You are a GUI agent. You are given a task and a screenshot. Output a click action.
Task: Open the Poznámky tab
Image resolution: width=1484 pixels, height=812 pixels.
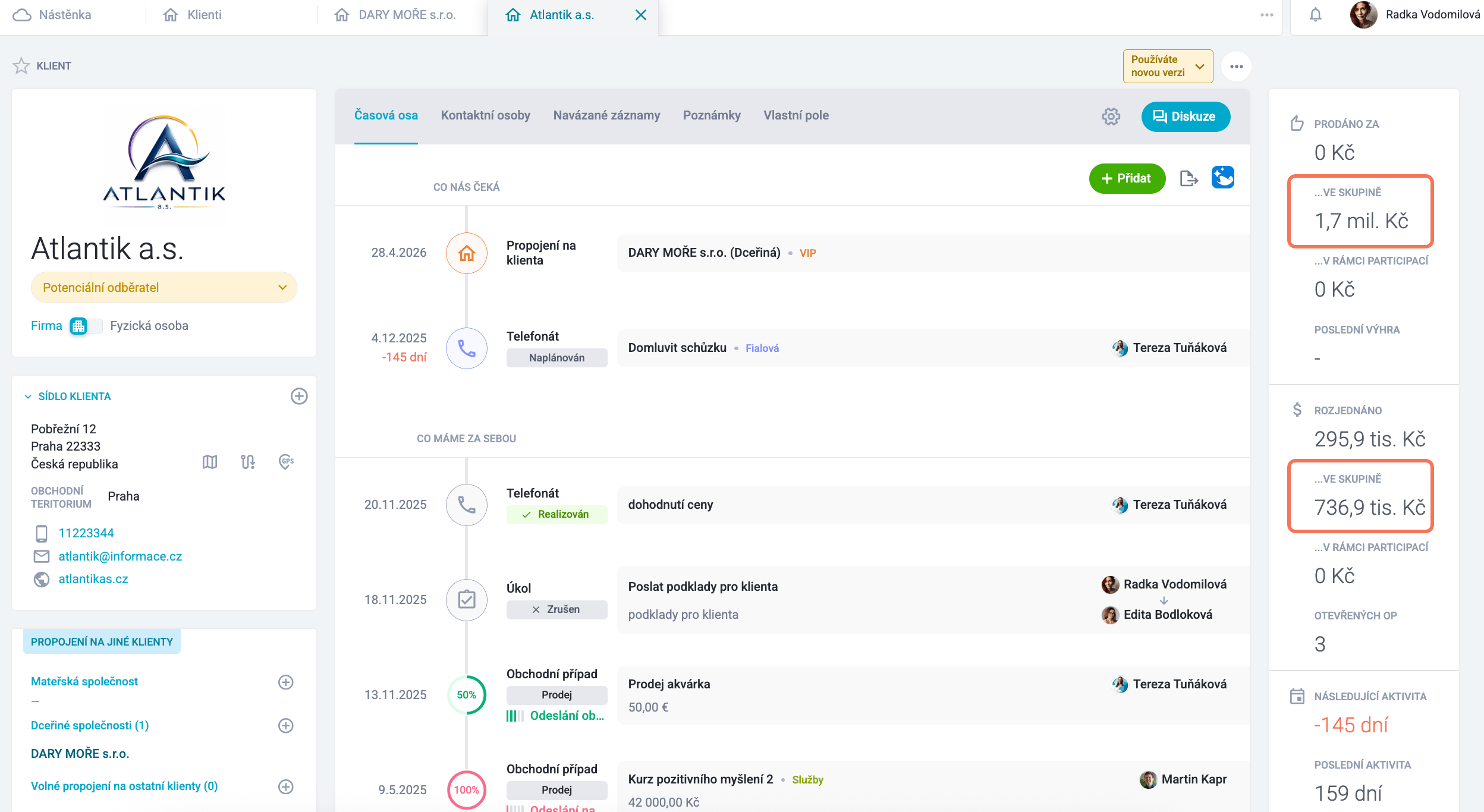[x=712, y=115]
